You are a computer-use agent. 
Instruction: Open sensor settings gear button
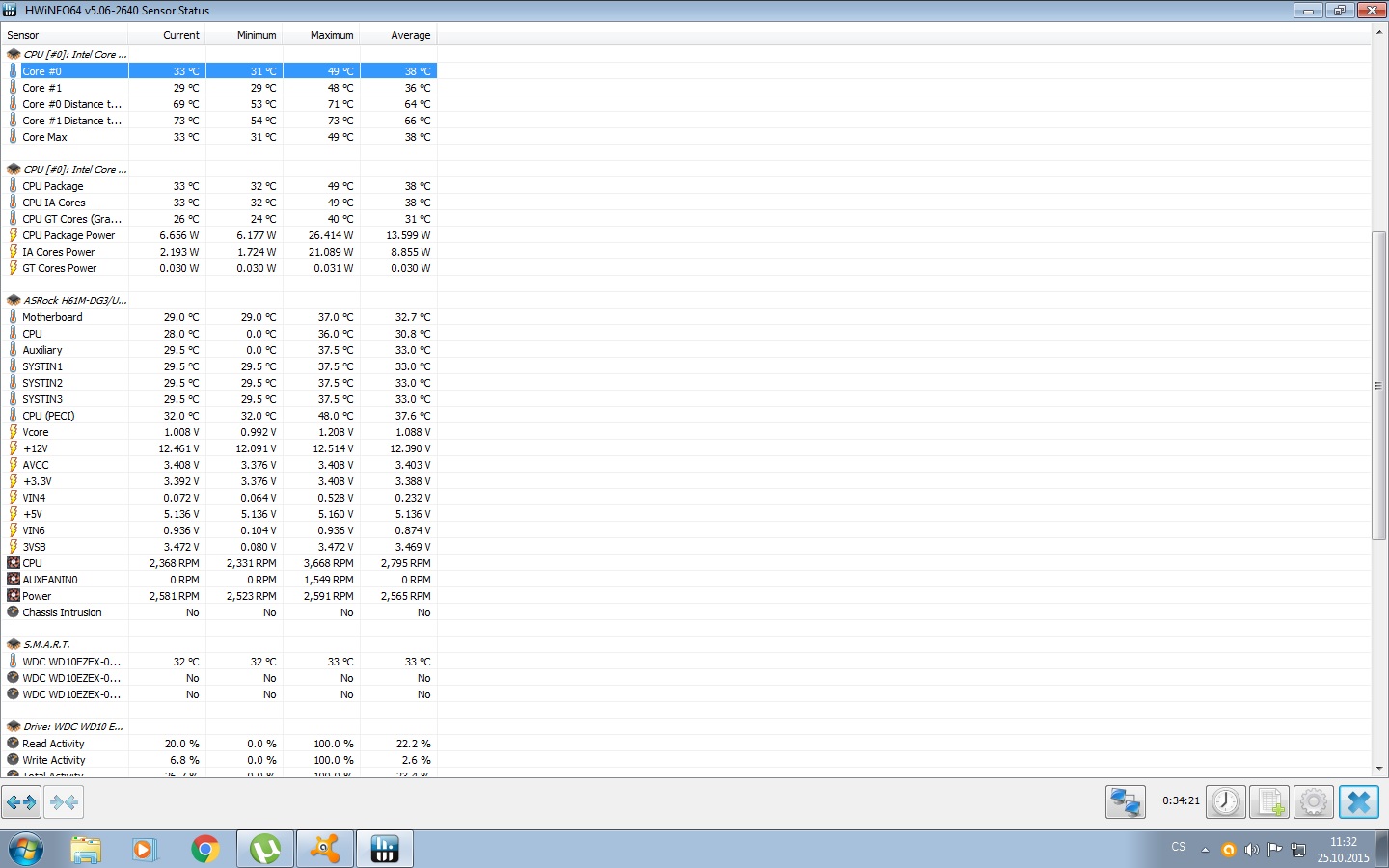[x=1314, y=801]
